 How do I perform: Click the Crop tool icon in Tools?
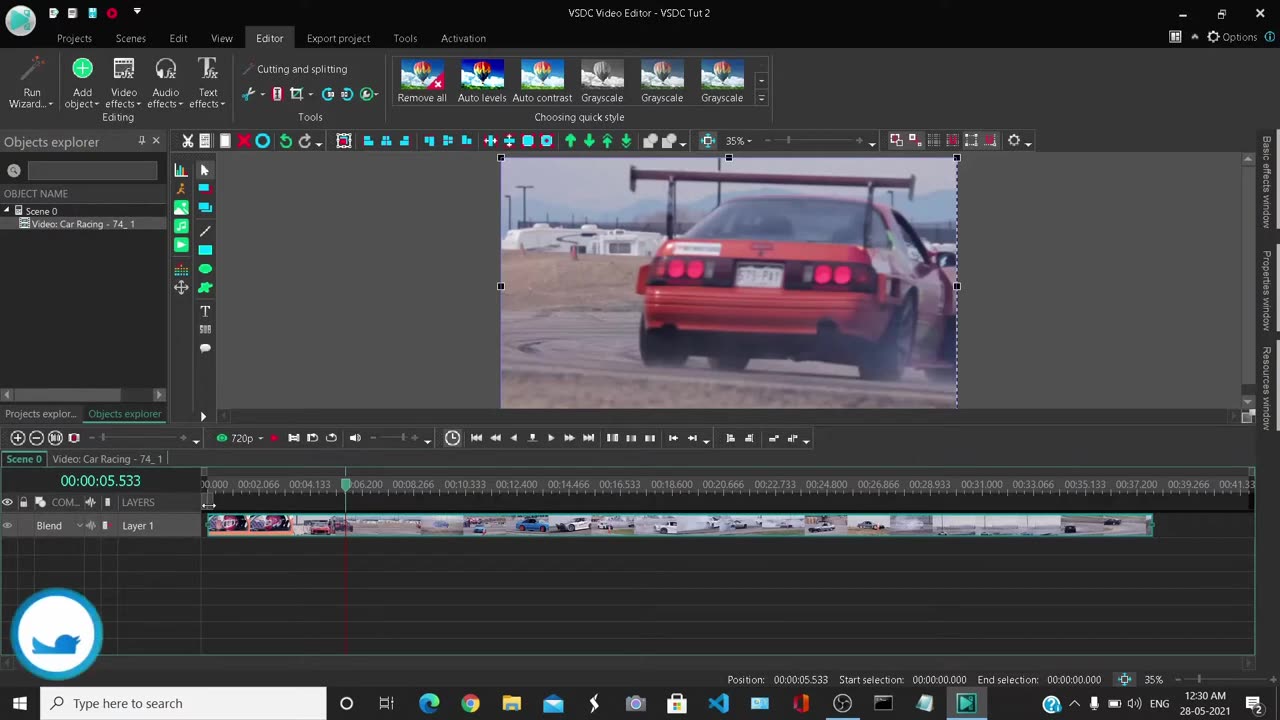(296, 94)
